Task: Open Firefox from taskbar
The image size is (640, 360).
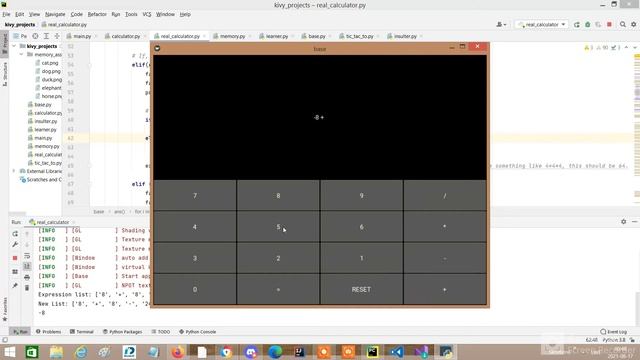Action: pos(178,352)
